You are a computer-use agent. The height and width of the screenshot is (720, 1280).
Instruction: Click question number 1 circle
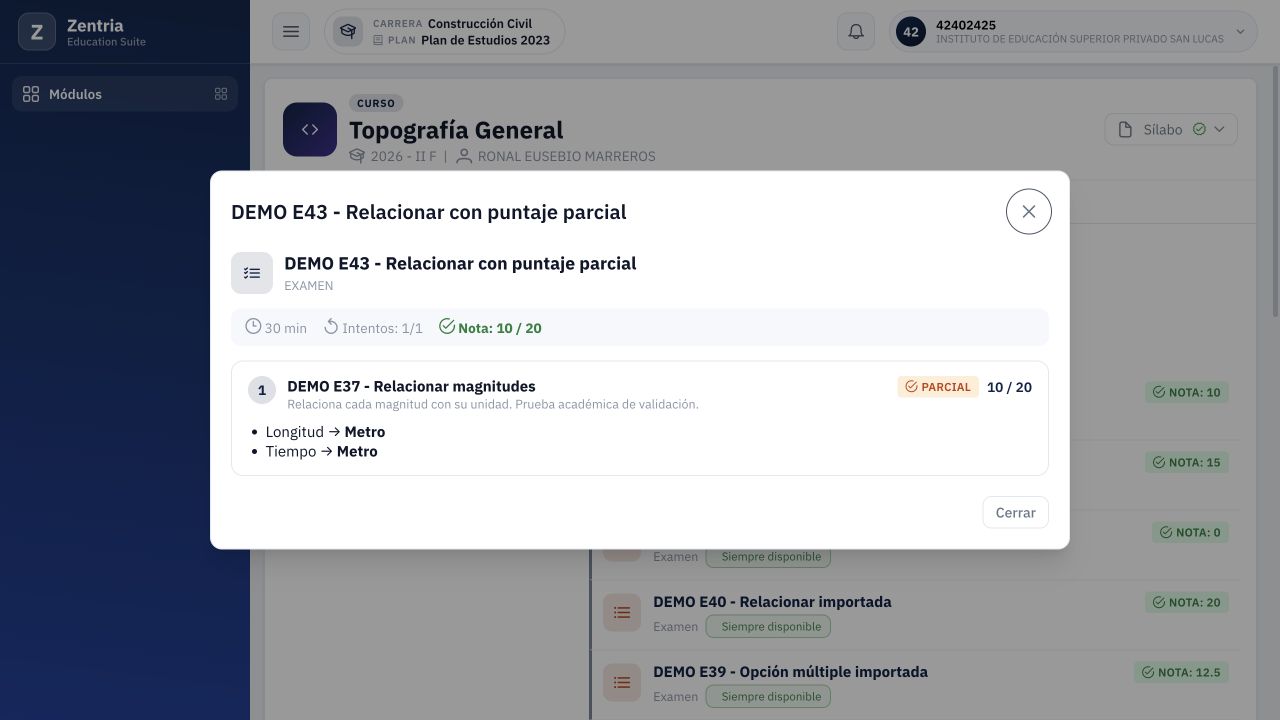coord(262,390)
